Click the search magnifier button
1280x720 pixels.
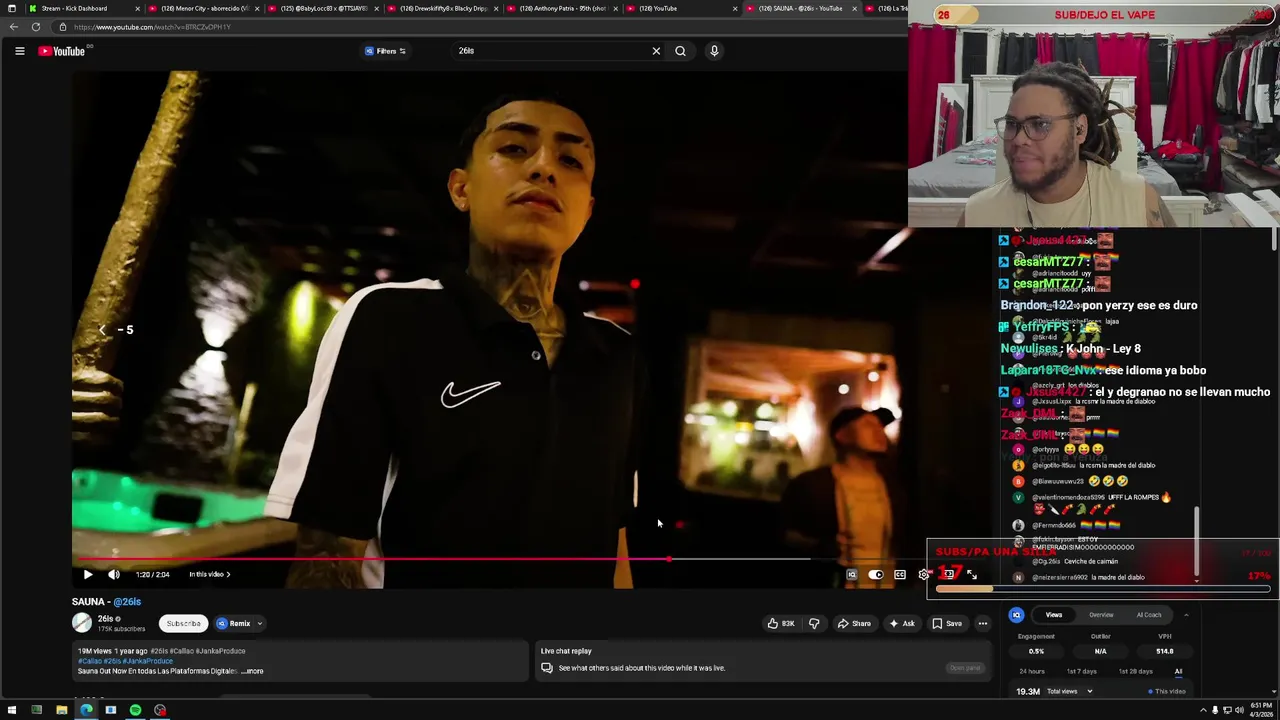click(680, 51)
